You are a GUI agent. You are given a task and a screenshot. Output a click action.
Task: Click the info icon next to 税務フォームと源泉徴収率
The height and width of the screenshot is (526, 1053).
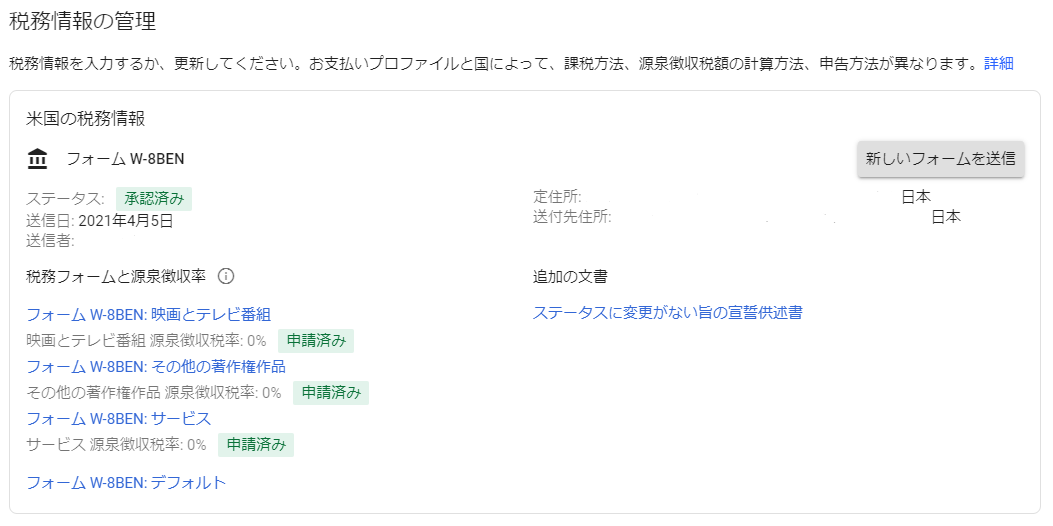tap(226, 276)
